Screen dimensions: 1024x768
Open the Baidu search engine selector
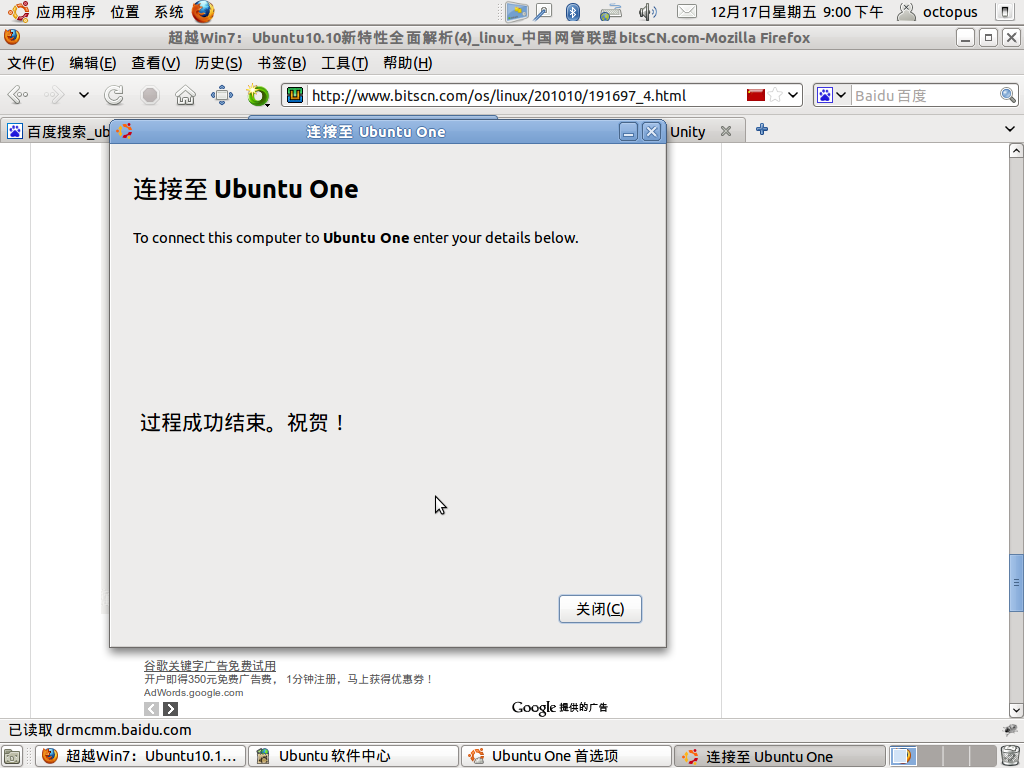[832, 95]
